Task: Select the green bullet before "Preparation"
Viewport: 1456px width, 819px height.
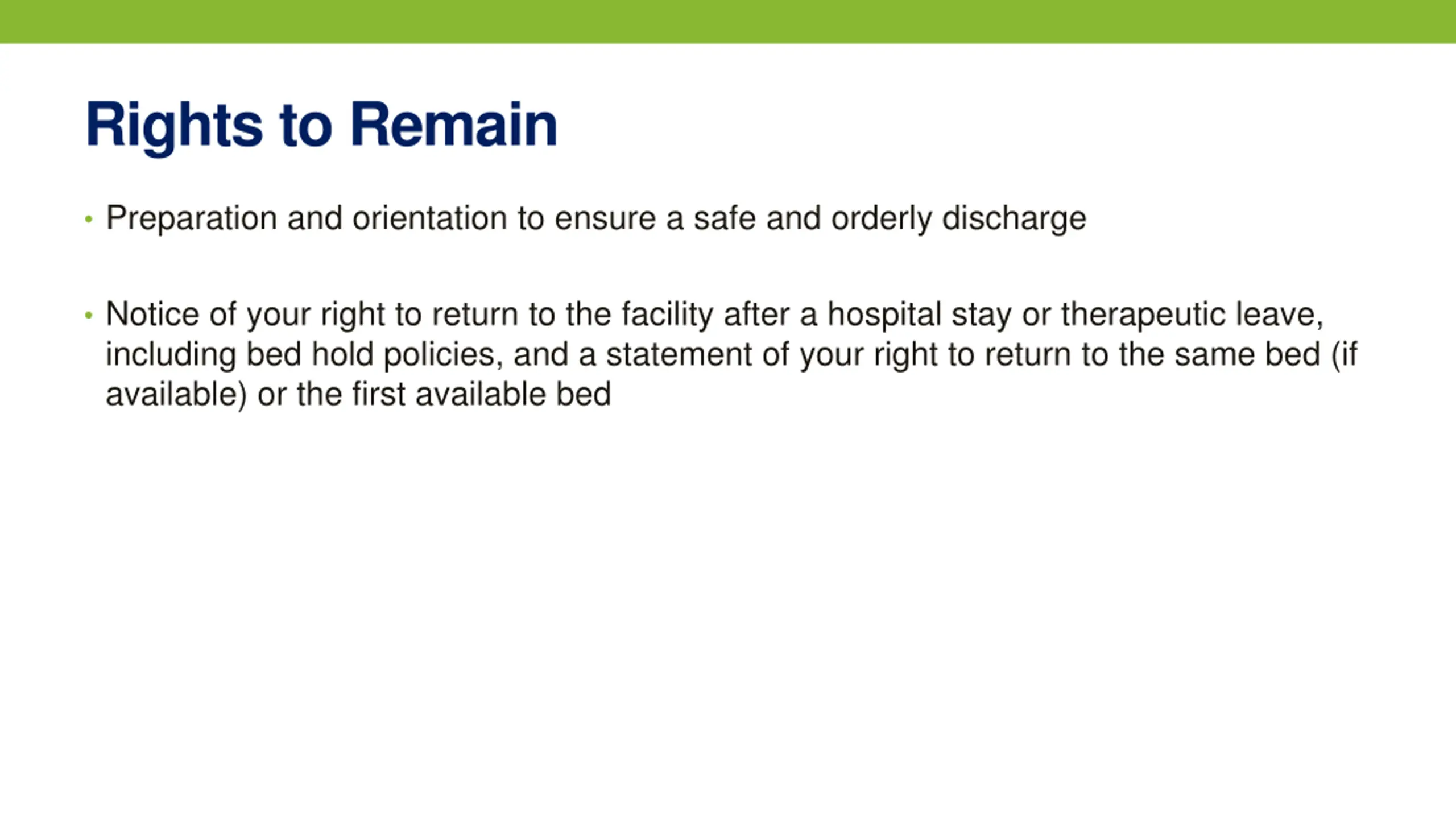Action: 88,219
